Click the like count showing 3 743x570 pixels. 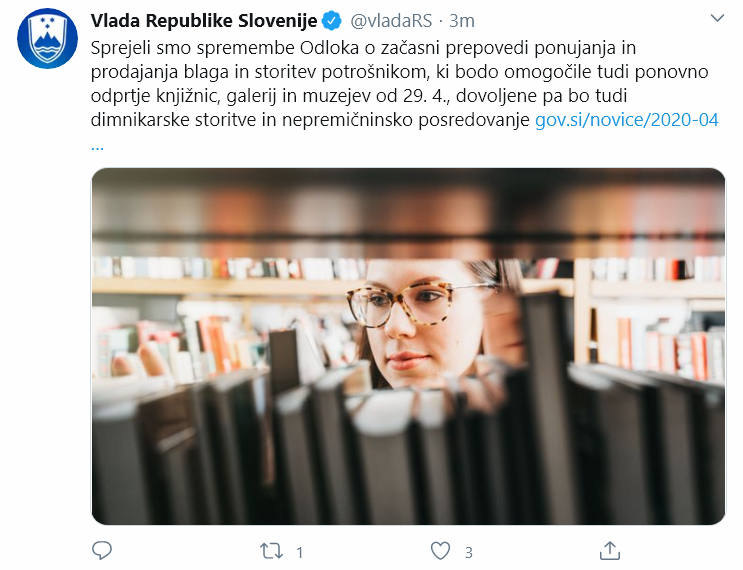469,552
